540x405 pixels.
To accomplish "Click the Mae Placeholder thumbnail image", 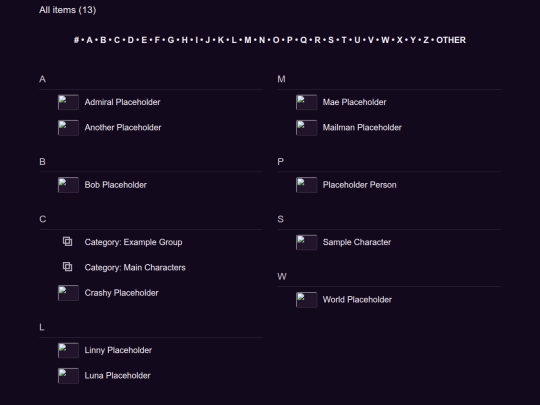I will pyautogui.click(x=307, y=102).
